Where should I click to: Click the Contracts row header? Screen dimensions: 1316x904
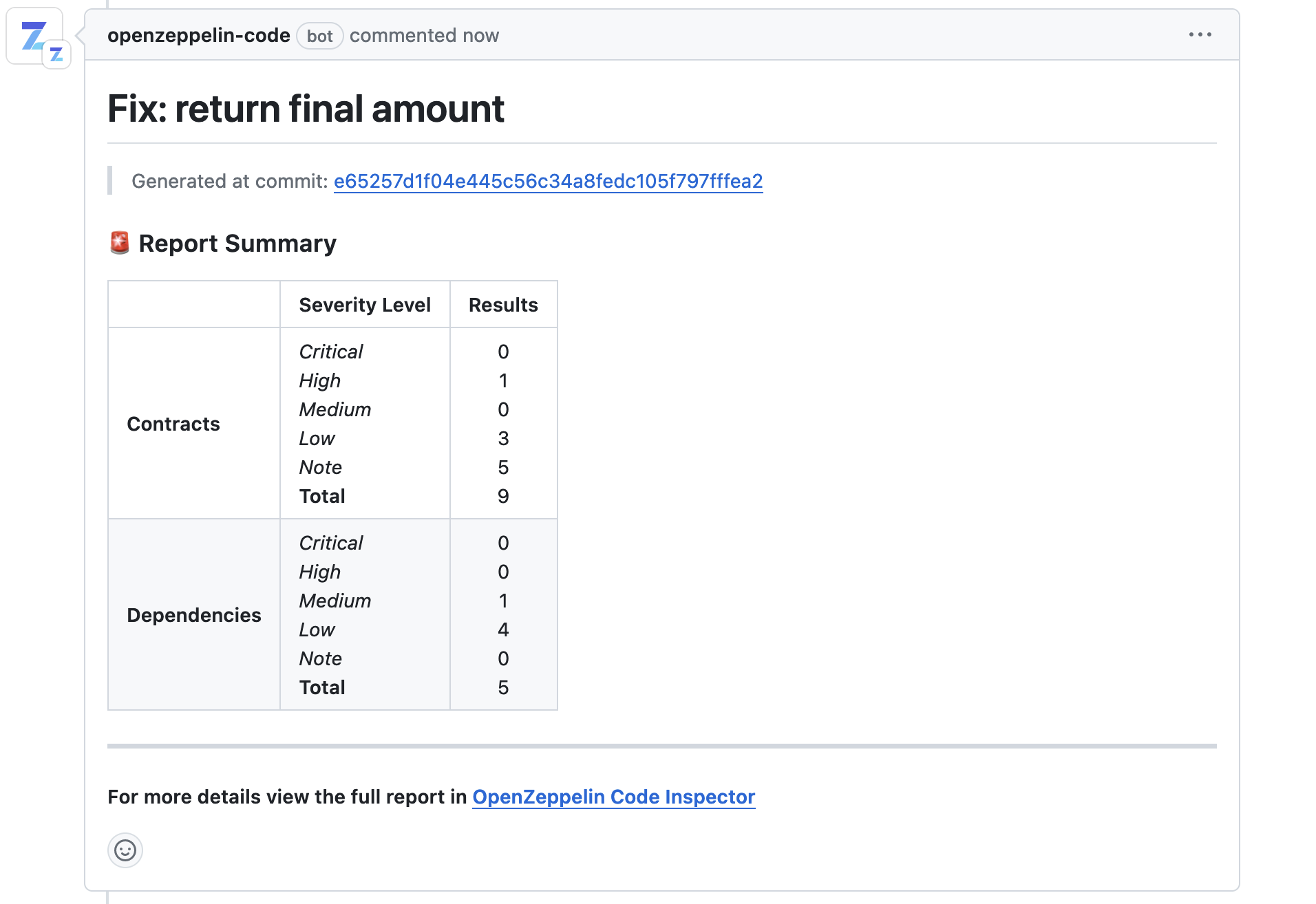[x=173, y=424]
